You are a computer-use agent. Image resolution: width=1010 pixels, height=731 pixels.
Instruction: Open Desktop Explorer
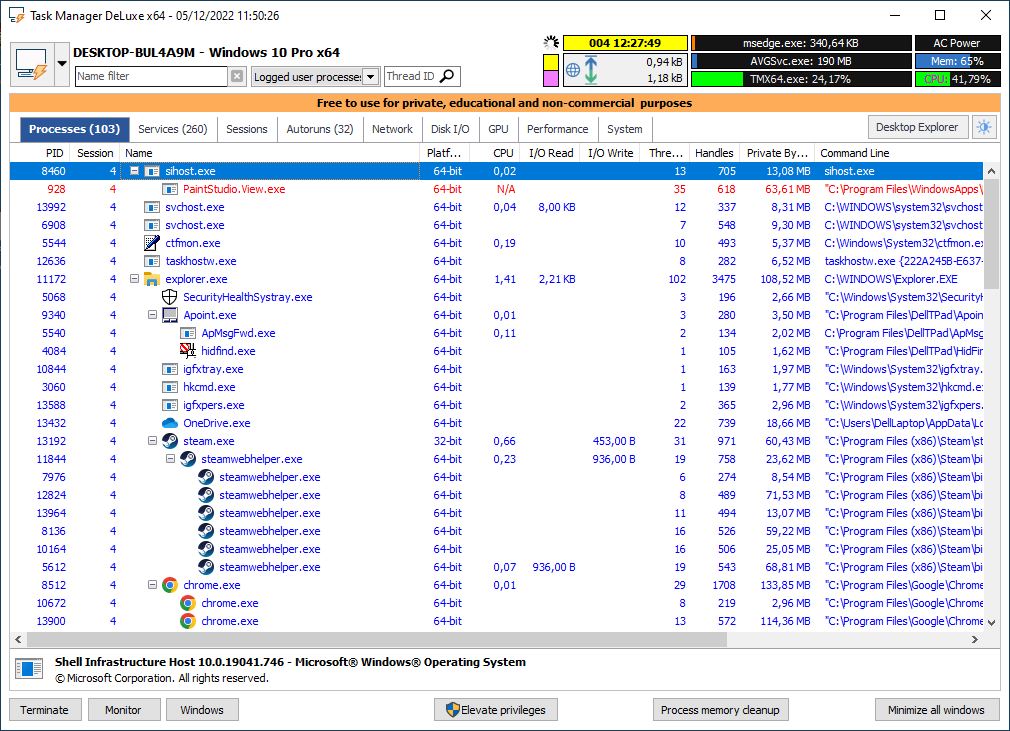pyautogui.click(x=917, y=128)
